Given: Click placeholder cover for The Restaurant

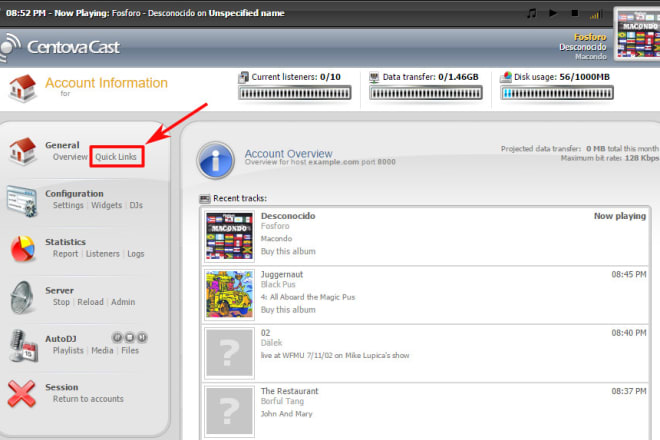Looking at the screenshot, I should [229, 411].
